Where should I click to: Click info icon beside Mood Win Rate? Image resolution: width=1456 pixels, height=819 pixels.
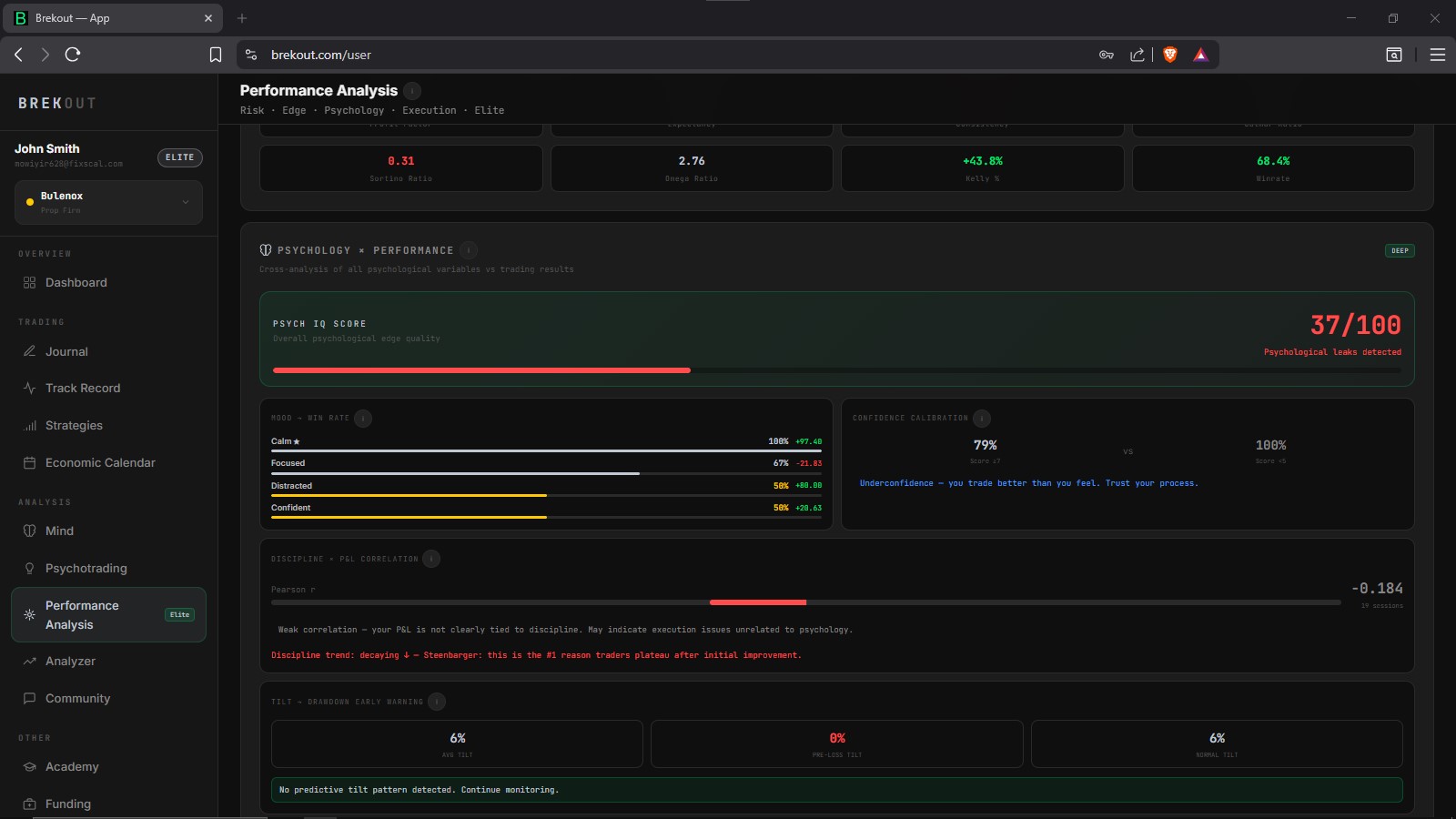click(x=363, y=419)
